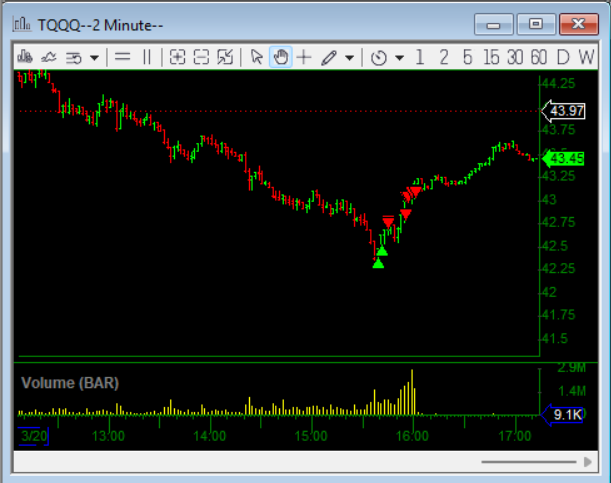Click the zoom in icon
This screenshot has height=483, width=611.
(177, 57)
